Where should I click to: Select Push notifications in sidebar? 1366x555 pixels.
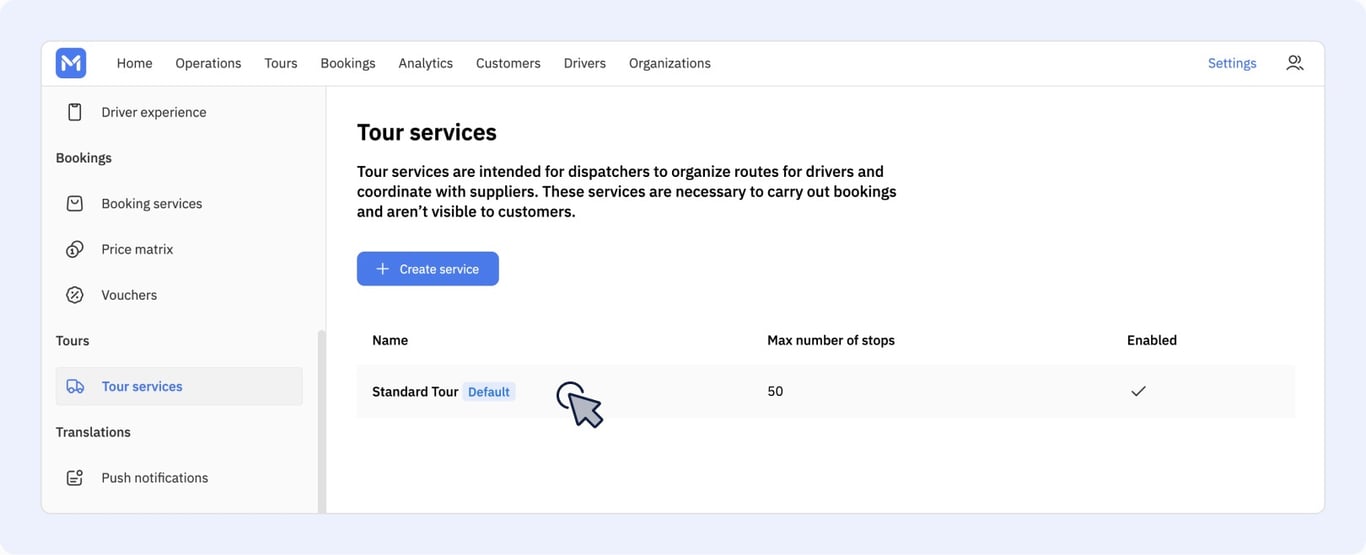click(155, 478)
